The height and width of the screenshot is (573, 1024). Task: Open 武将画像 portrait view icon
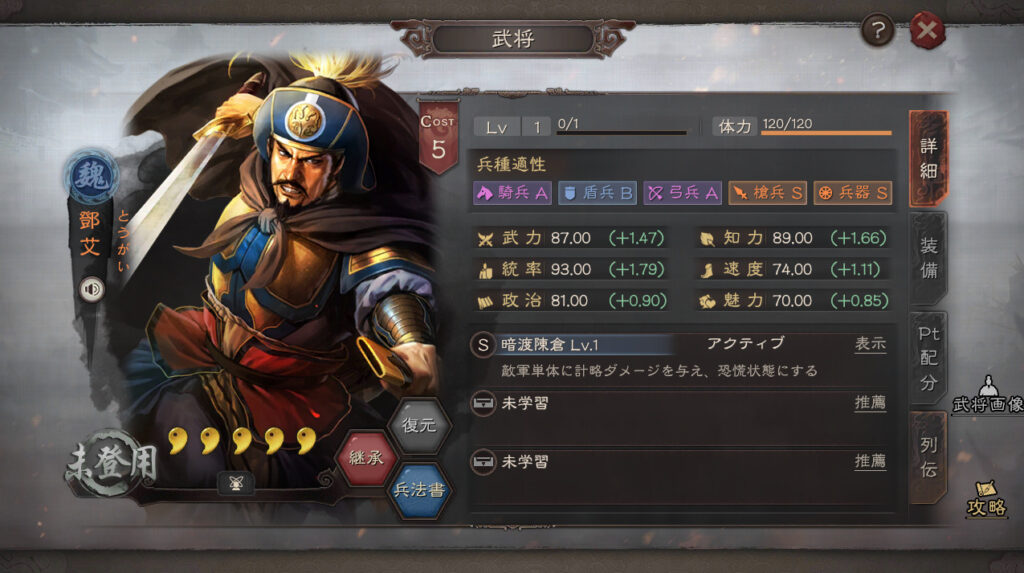coord(988,395)
